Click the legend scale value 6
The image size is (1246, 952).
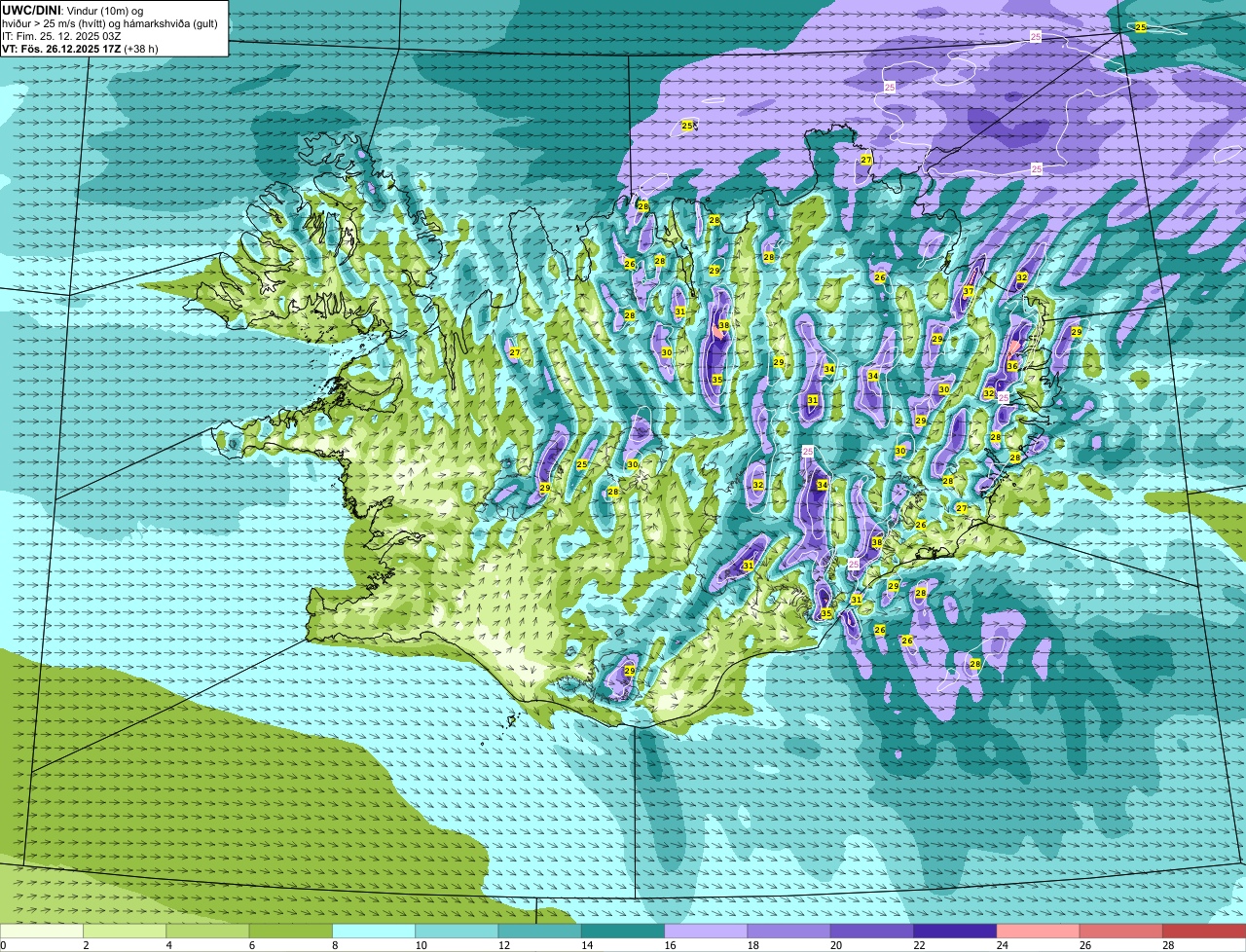(251, 945)
